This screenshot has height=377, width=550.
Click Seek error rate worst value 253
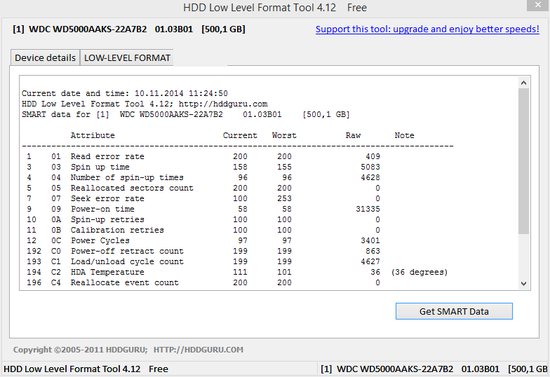pos(284,198)
